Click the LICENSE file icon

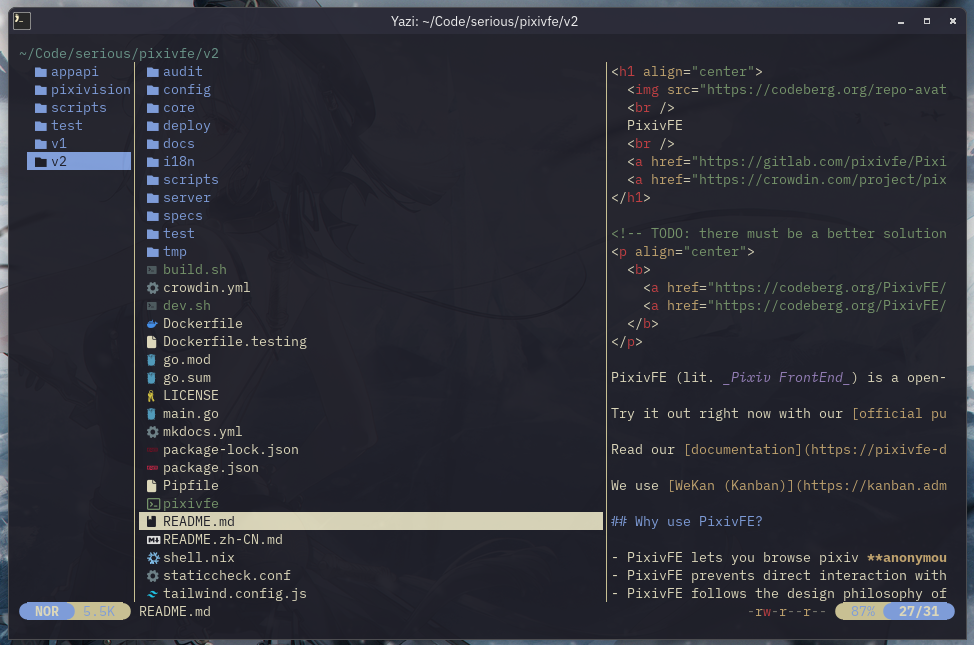[x=151, y=396]
